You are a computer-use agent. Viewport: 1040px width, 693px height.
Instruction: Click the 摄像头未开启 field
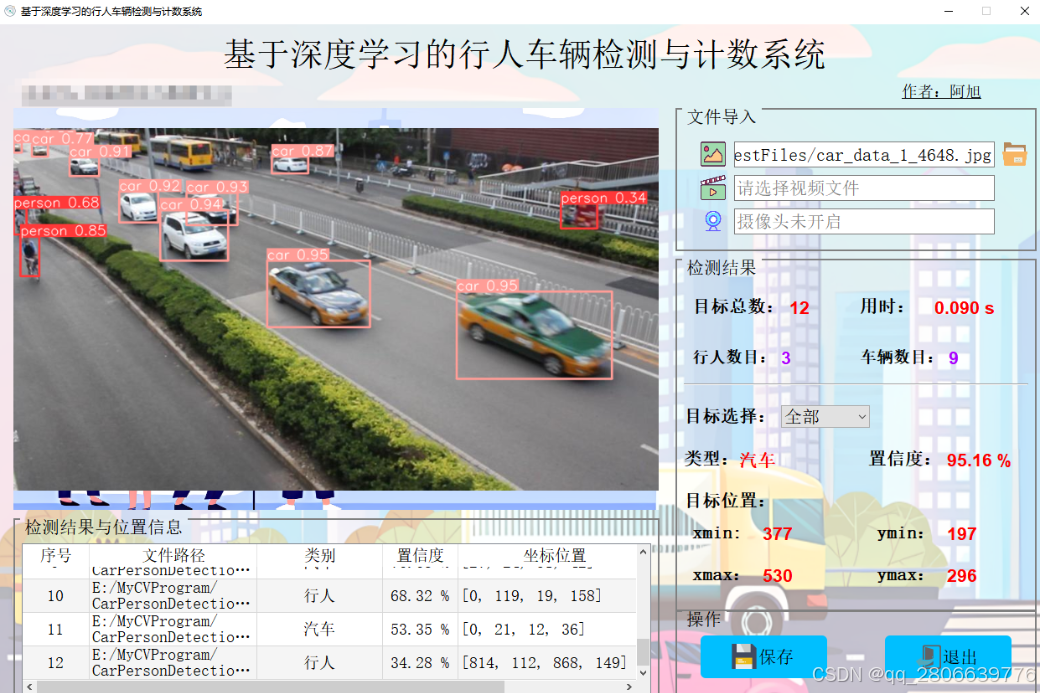click(864, 221)
